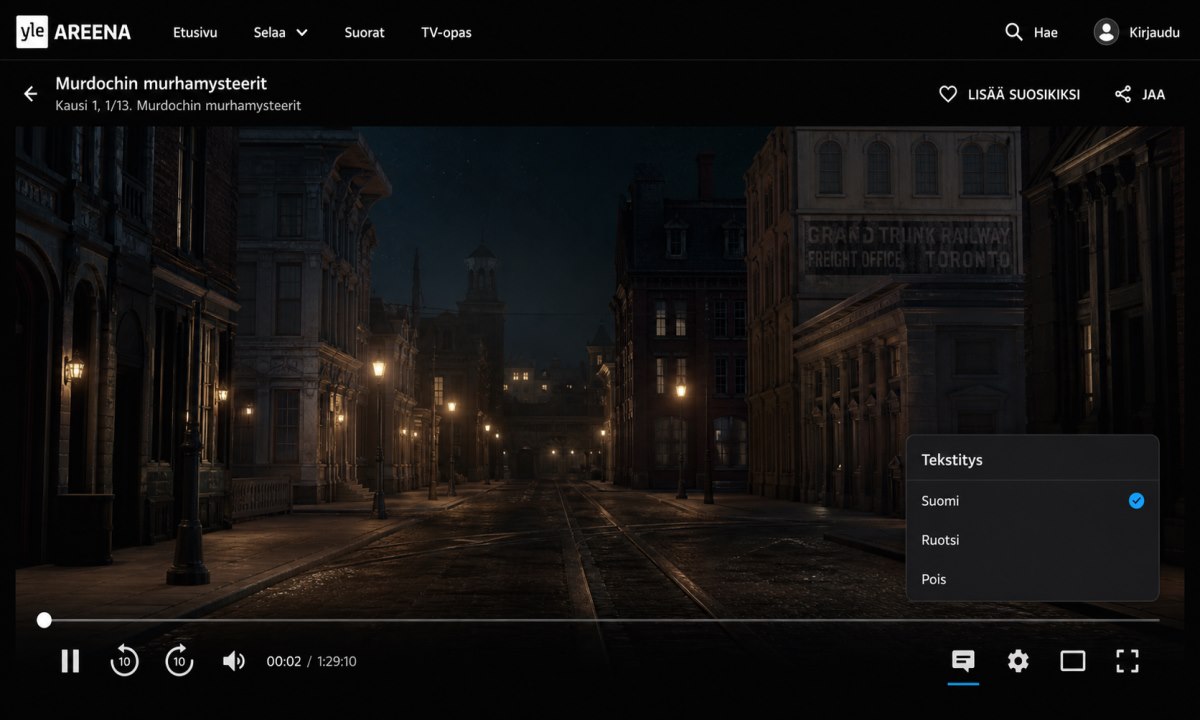Select Ruotsi subtitles

pyautogui.click(x=1032, y=540)
